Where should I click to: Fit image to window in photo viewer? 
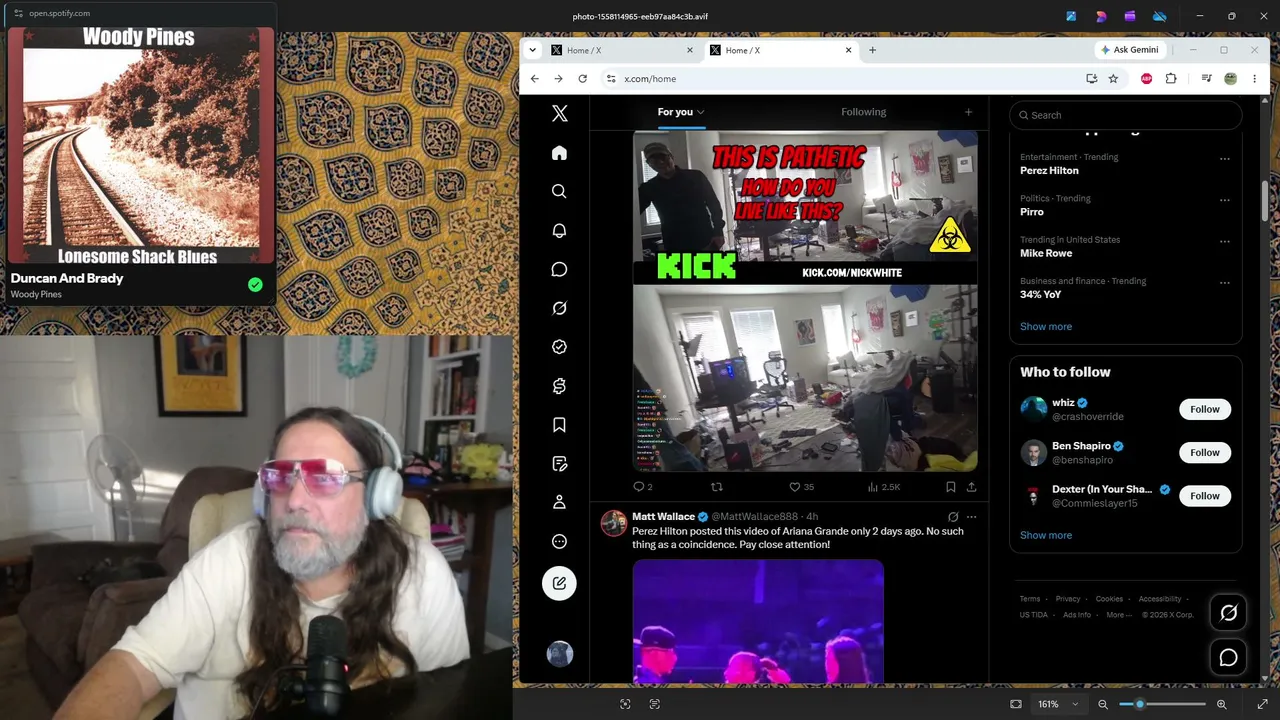(x=1016, y=704)
